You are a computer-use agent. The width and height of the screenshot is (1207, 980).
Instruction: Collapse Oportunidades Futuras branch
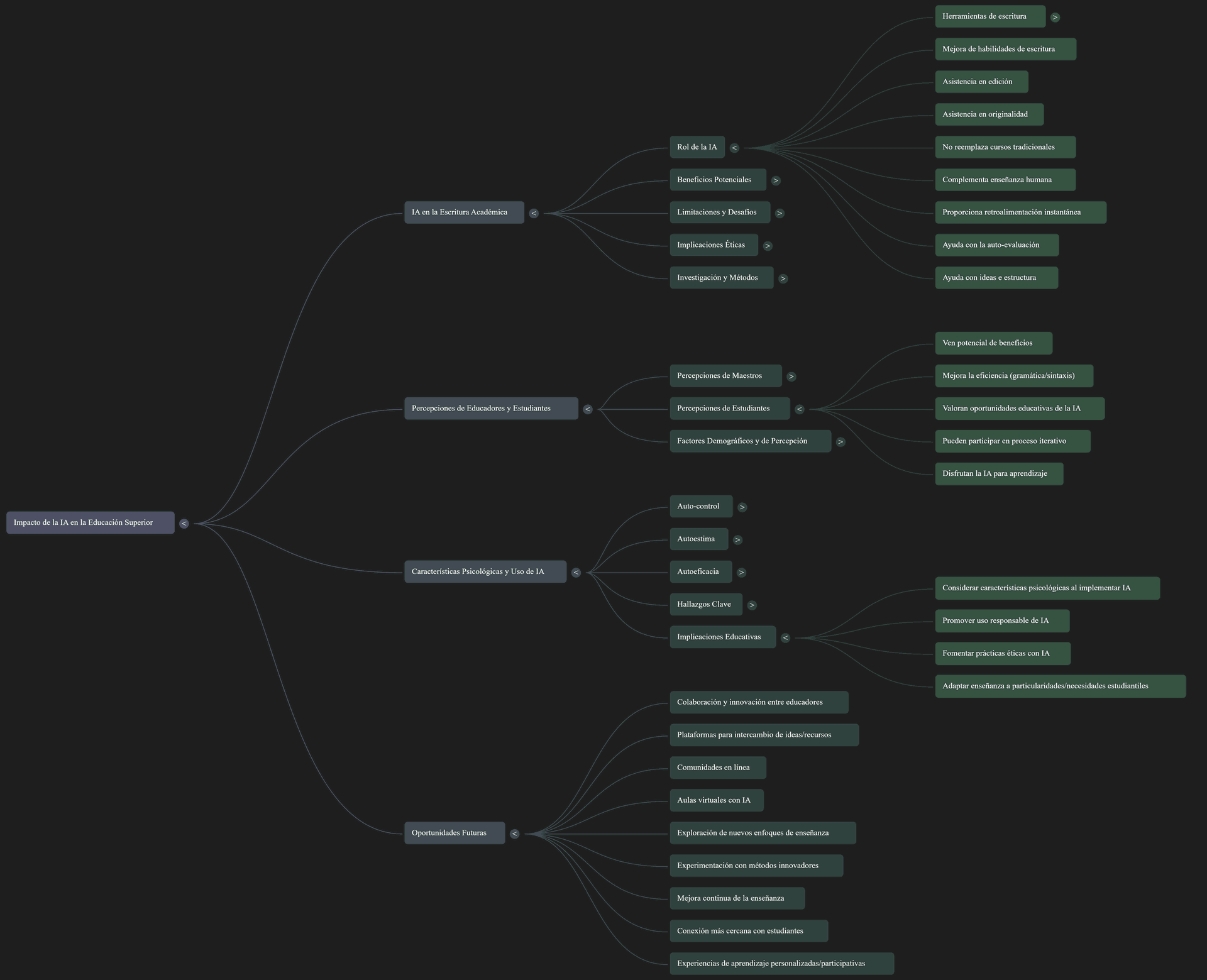point(514,834)
